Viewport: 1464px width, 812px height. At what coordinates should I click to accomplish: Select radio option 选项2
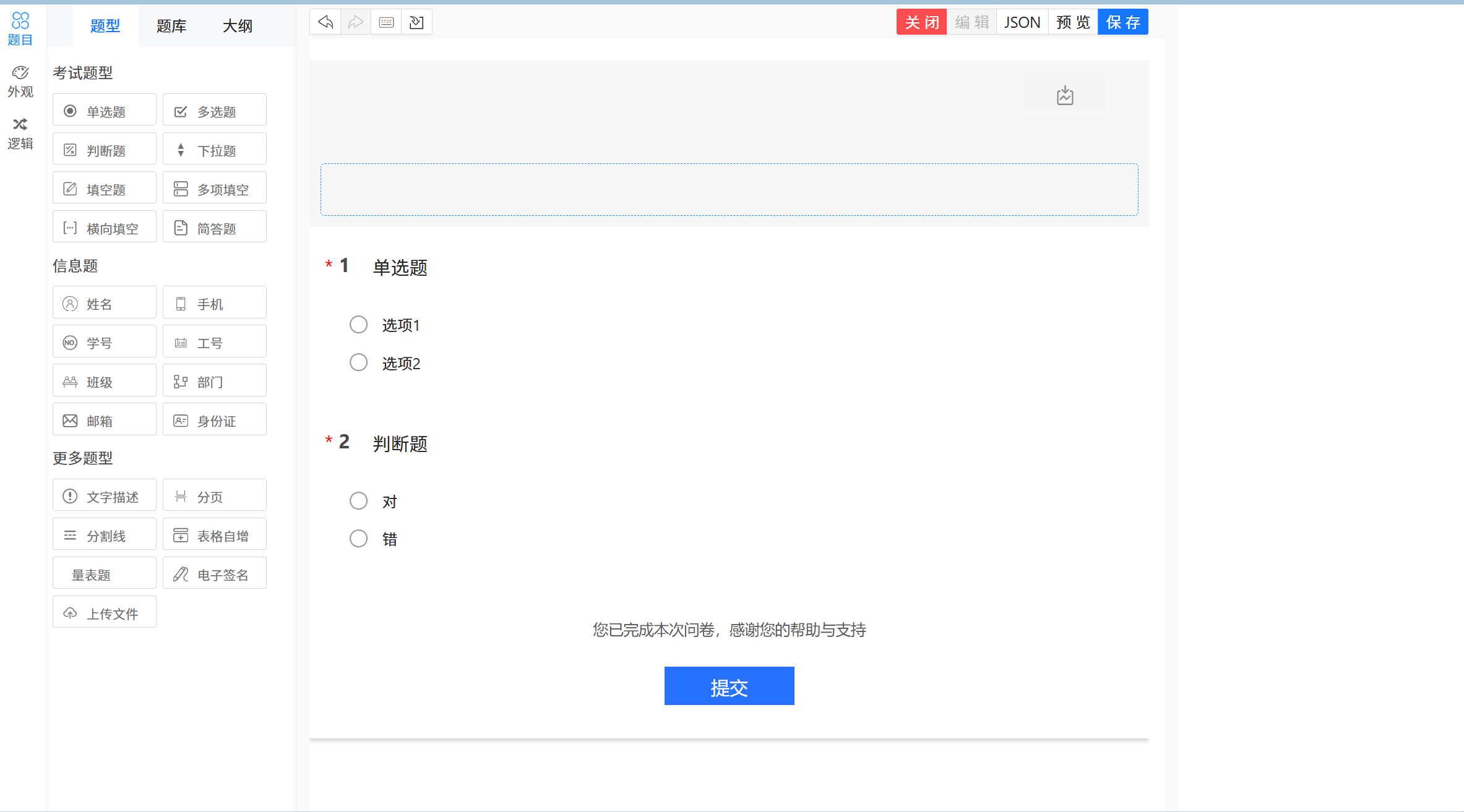point(358,362)
